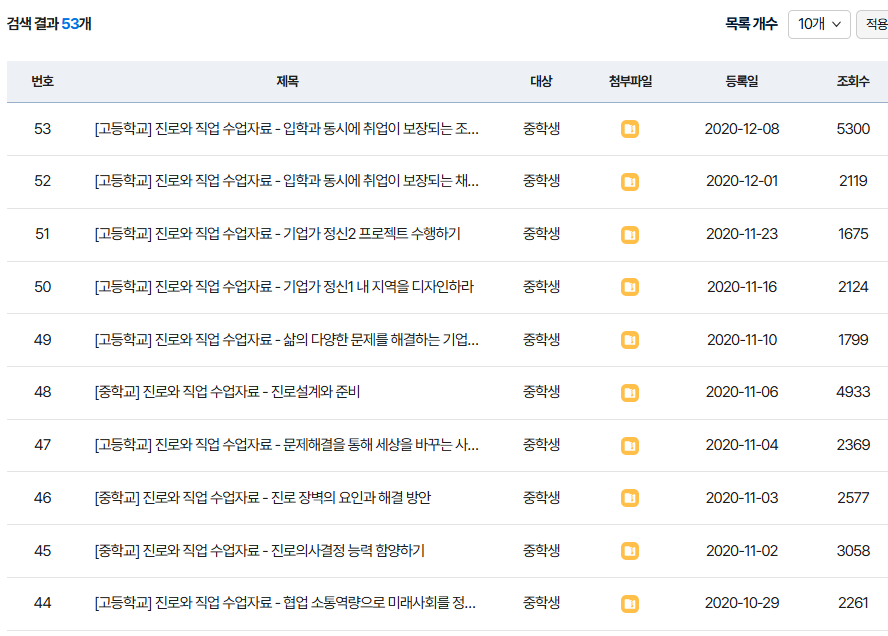Click view count 3058
The height and width of the screenshot is (636, 888).
[x=853, y=550]
